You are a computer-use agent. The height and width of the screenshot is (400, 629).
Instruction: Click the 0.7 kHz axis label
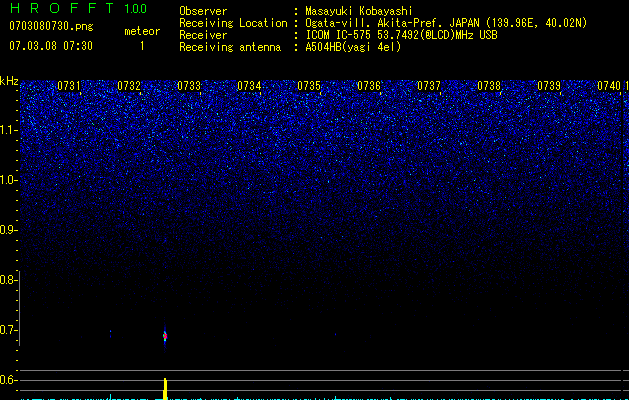click(x=8, y=330)
